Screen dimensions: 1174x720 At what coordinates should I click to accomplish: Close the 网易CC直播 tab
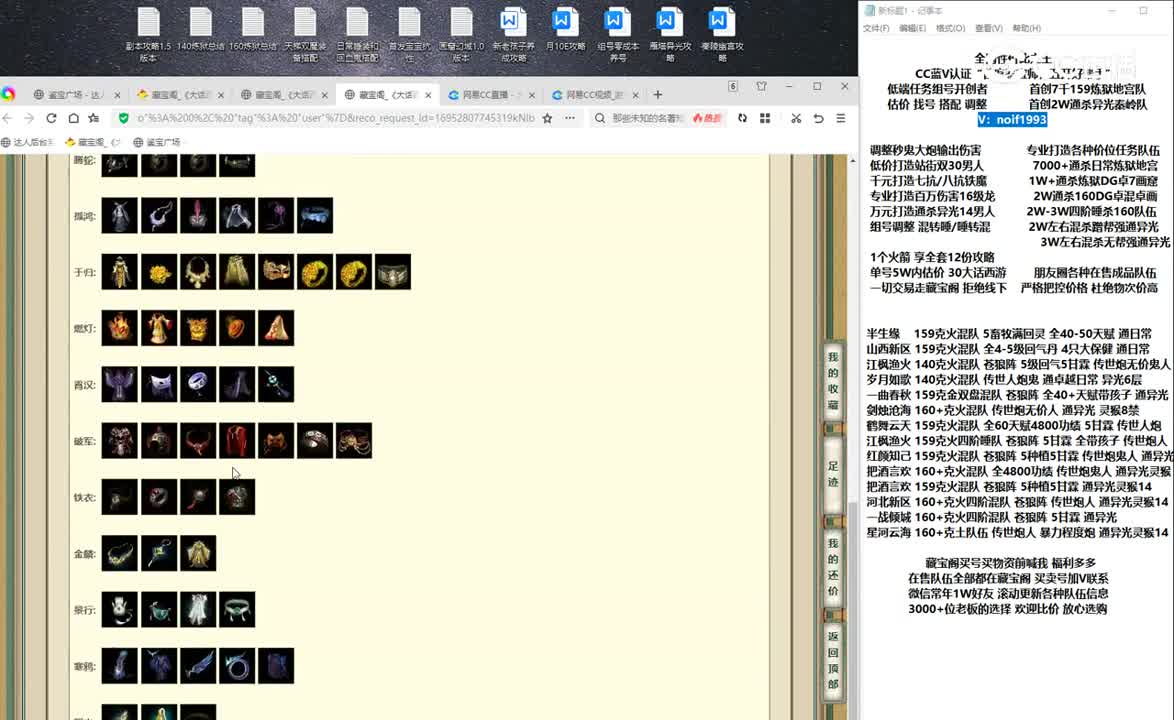[x=532, y=95]
